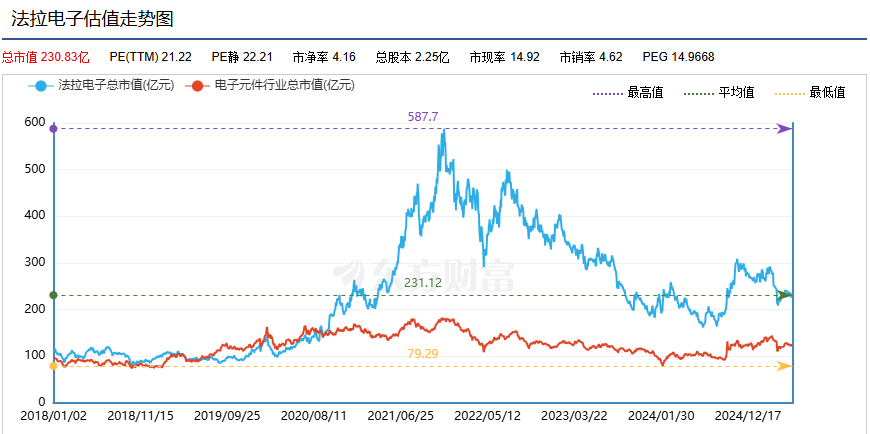870x434 pixels.
Task: Toggle the 法拉电子总市值 blue legend series
Action: point(101,86)
